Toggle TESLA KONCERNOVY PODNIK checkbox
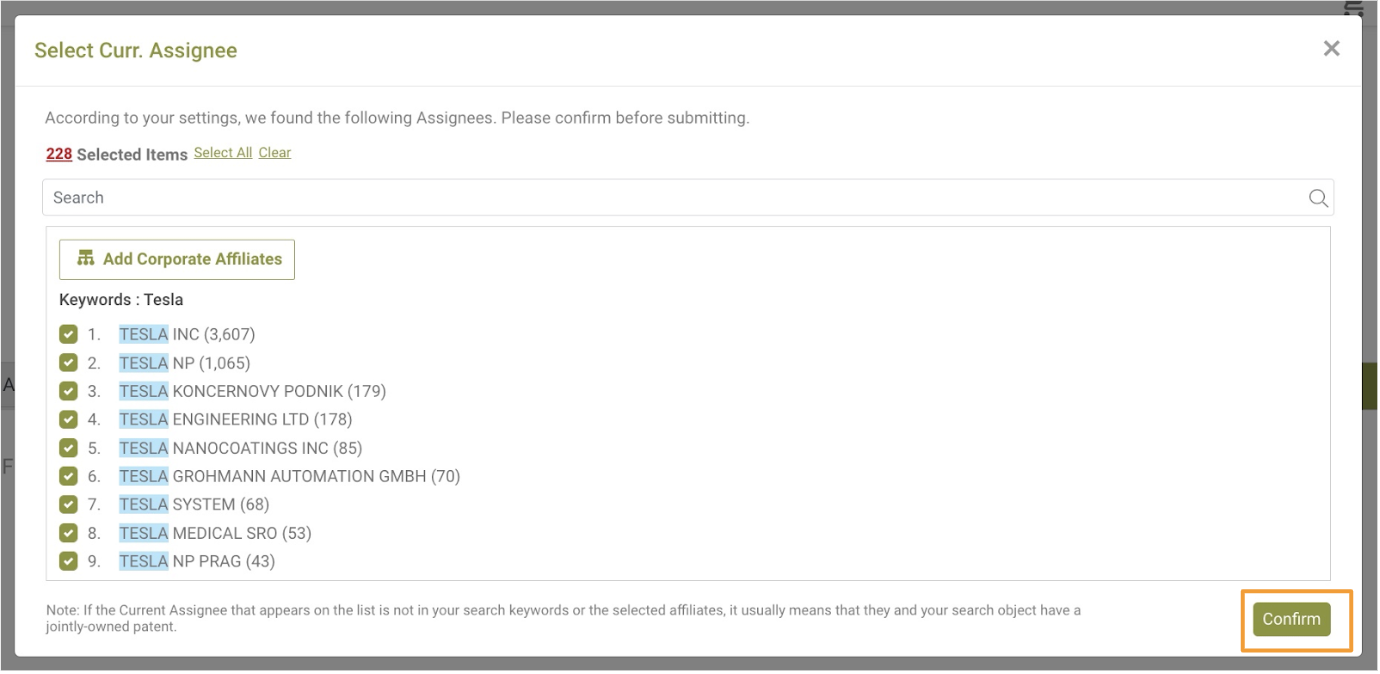Viewport: 1380px width, 674px height. click(68, 391)
